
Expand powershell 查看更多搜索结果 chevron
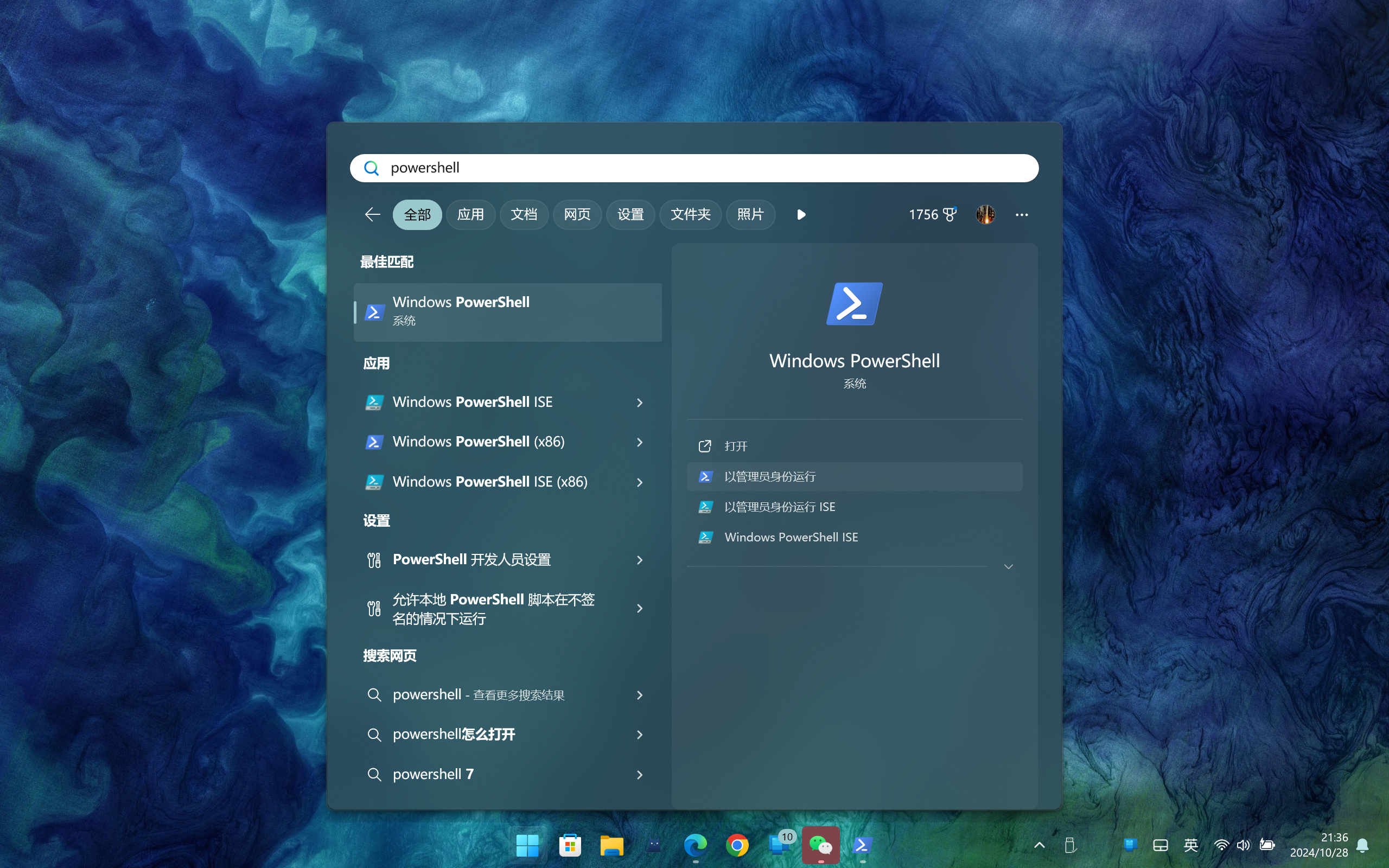(639, 695)
